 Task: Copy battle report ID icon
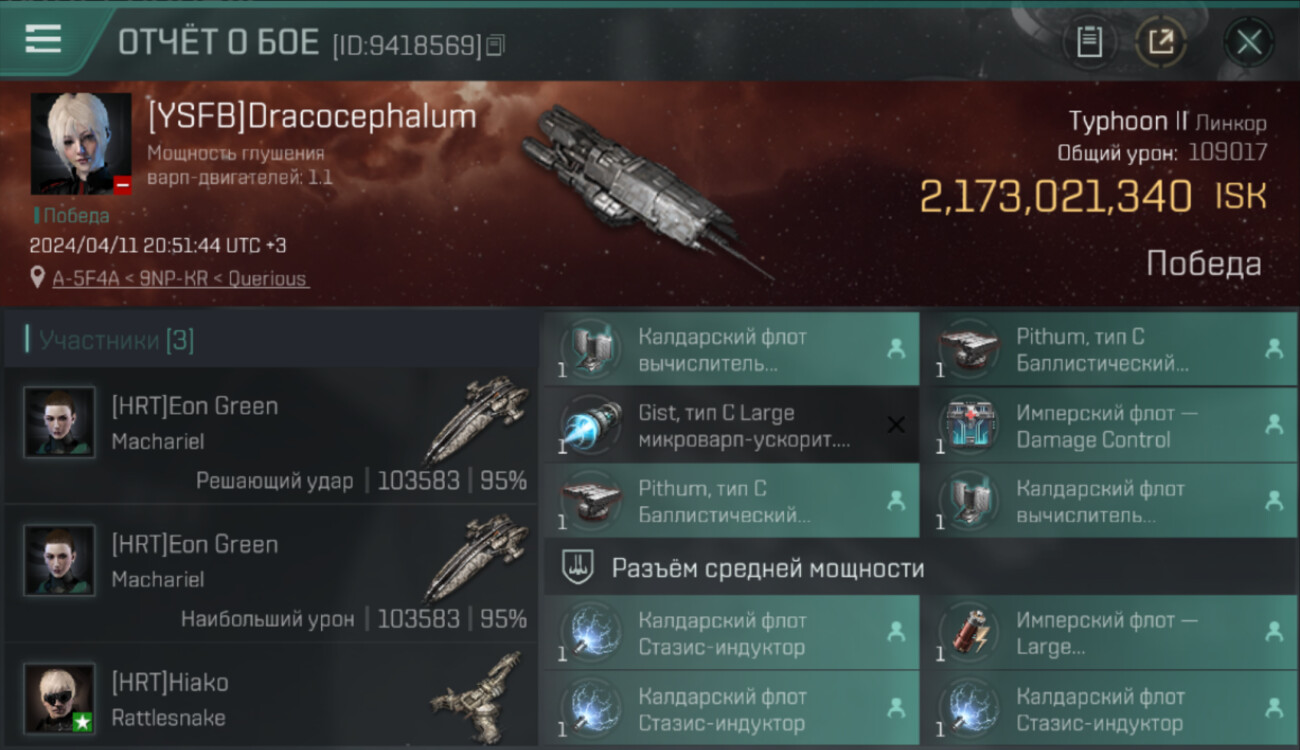pyautogui.click(x=497, y=44)
